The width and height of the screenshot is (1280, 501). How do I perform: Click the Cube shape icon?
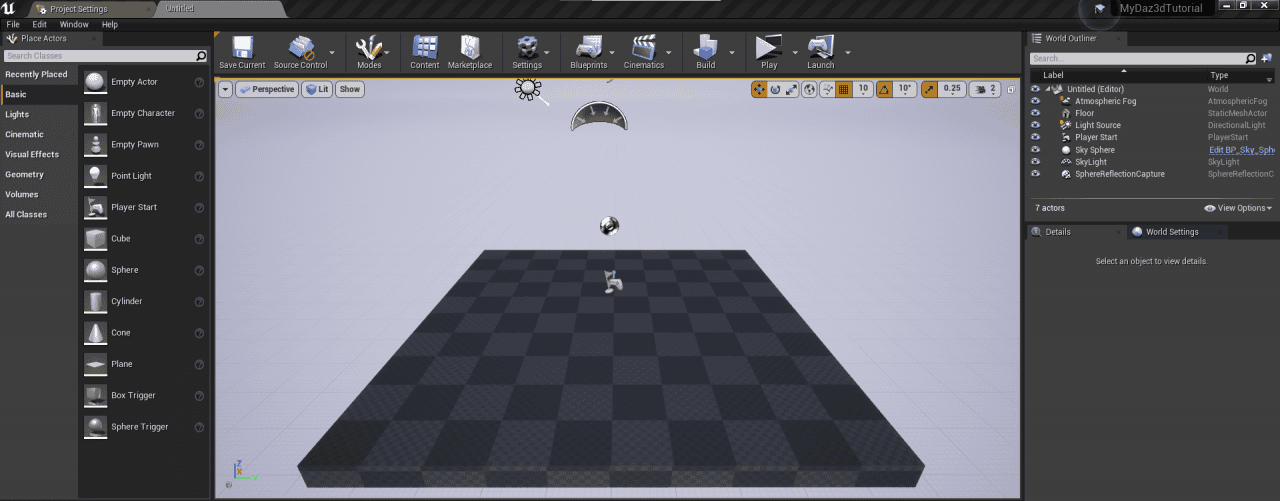pos(95,239)
